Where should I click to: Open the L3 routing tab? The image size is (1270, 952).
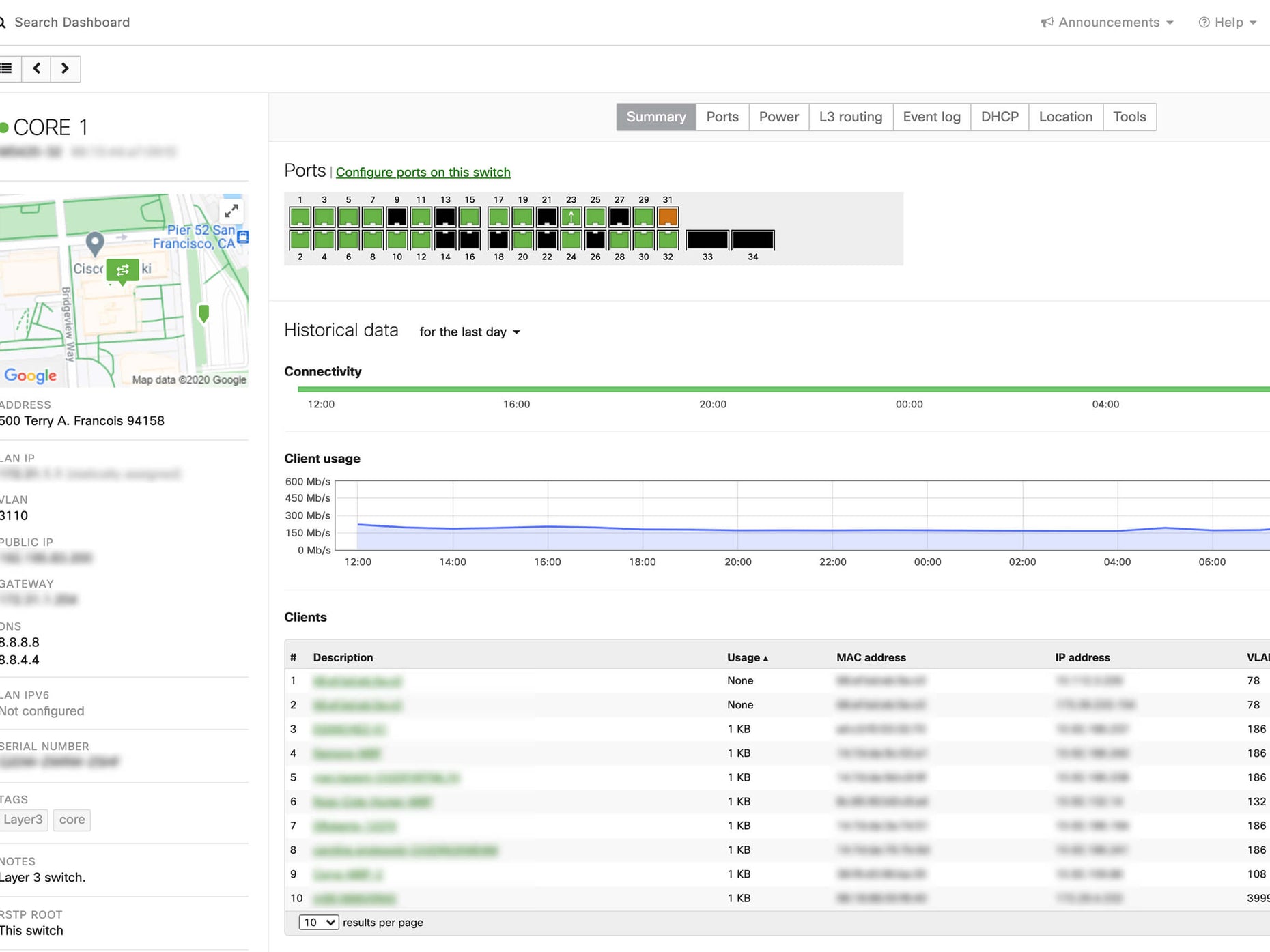point(851,117)
